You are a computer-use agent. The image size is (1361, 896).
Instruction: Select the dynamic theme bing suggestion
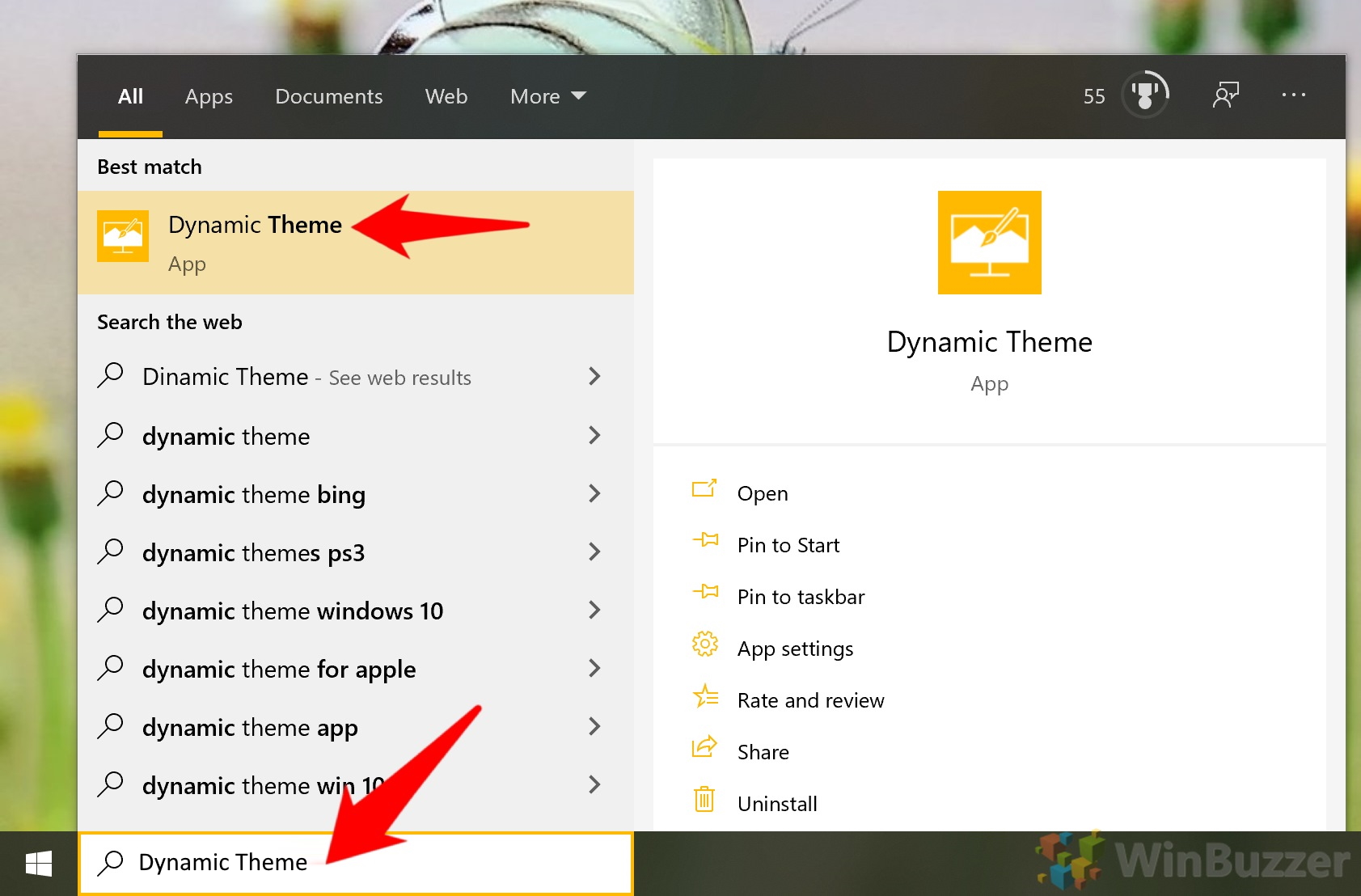click(356, 493)
